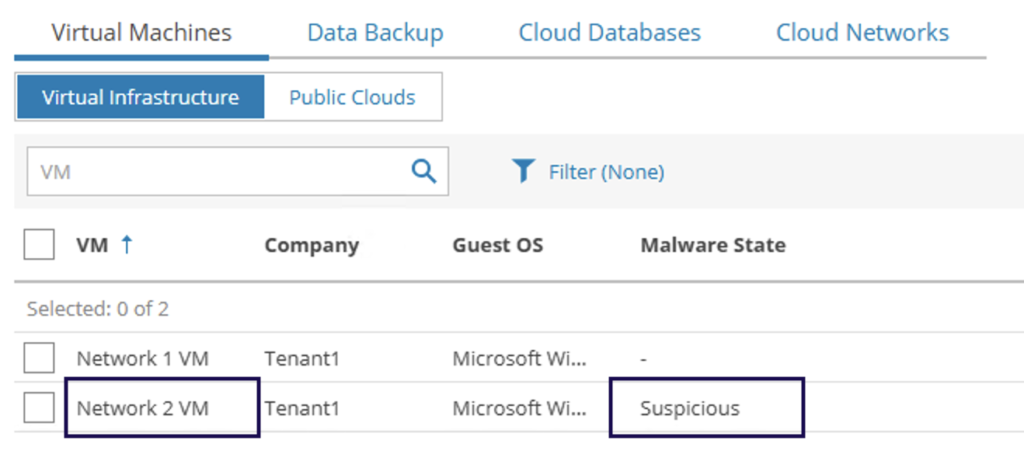The image size is (1024, 451).
Task: Switch to the Cloud Databases tab
Action: point(609,32)
